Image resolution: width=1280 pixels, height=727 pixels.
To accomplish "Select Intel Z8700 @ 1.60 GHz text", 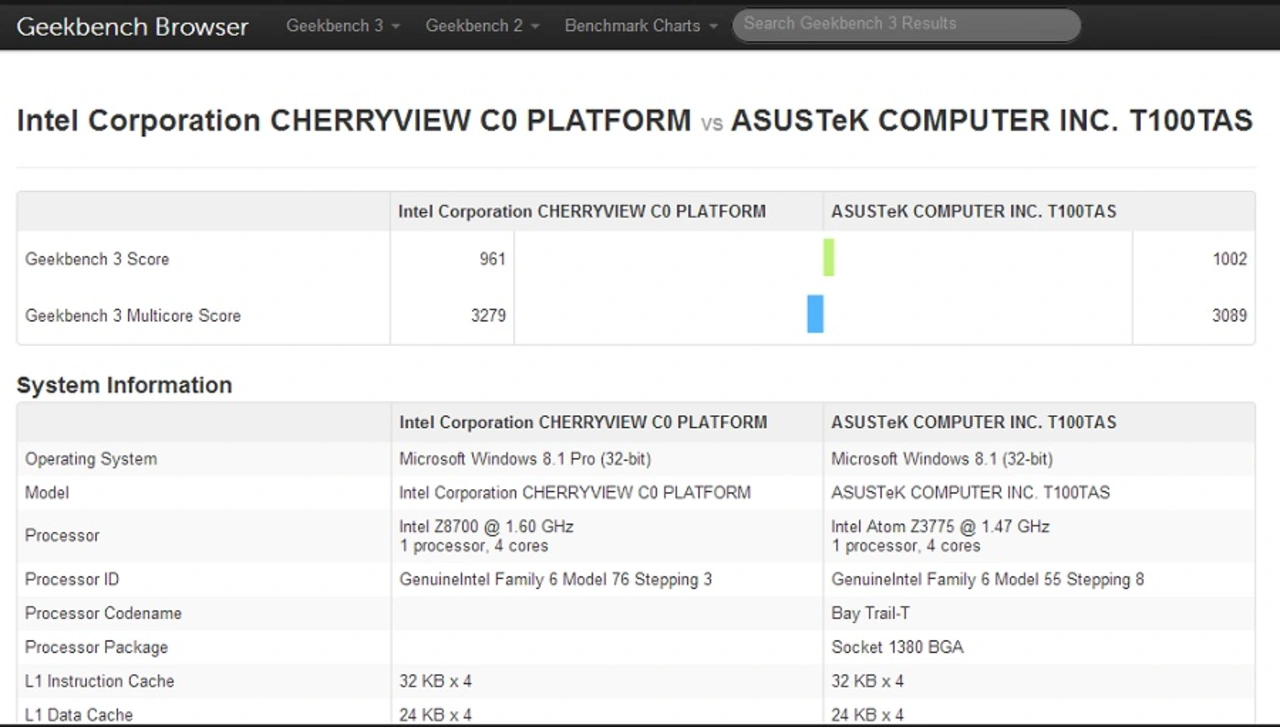I will pos(486,526).
